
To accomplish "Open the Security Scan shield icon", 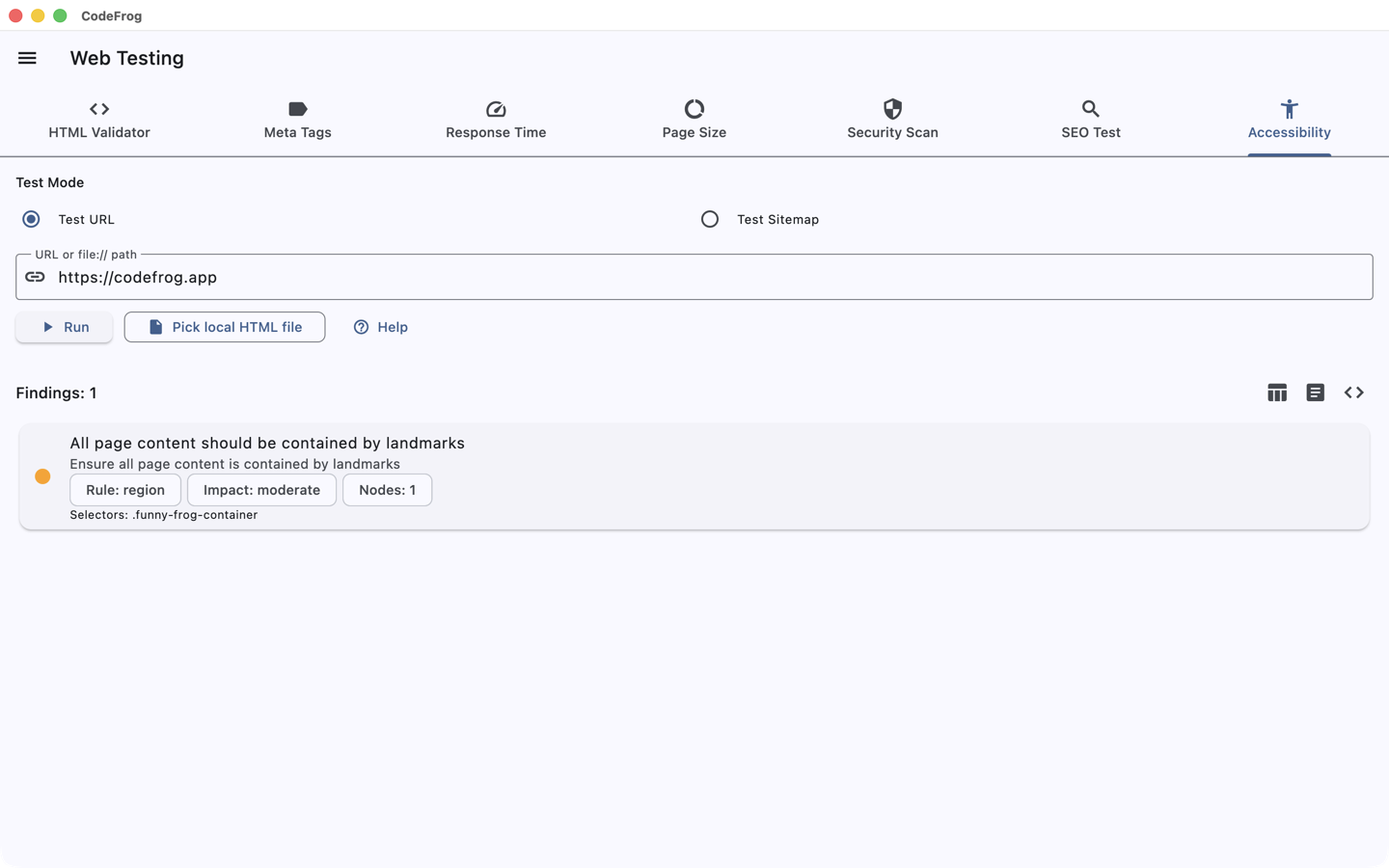I will [x=892, y=109].
